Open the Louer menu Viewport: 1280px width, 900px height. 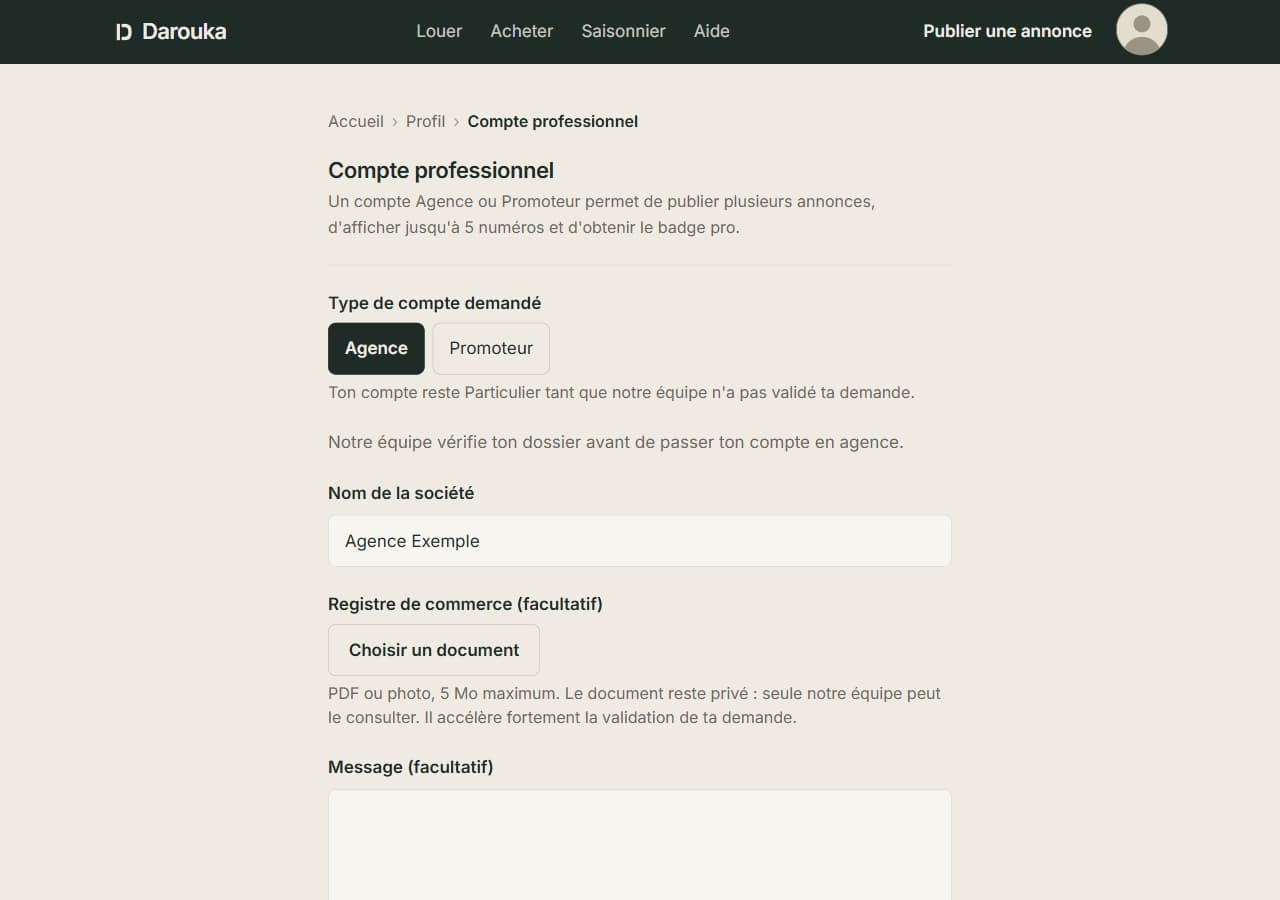pyautogui.click(x=439, y=31)
